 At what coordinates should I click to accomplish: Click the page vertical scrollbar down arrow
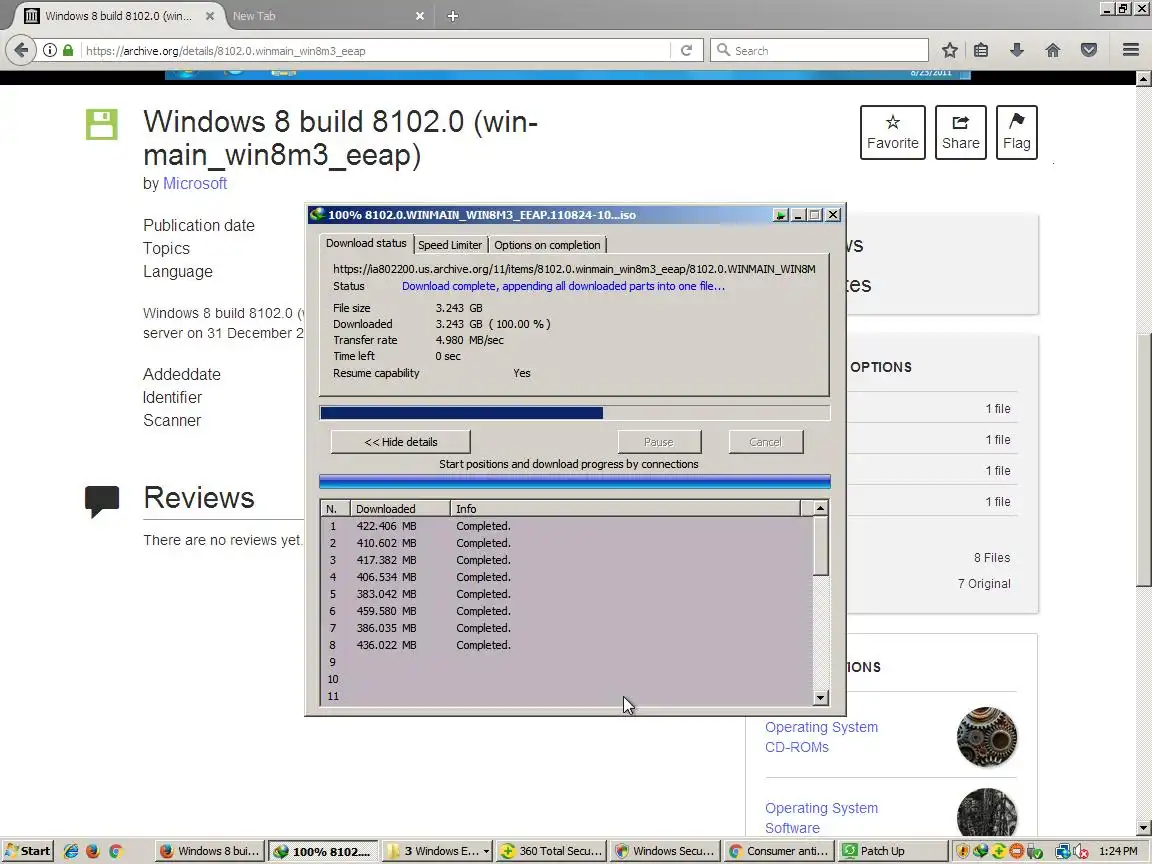click(x=1143, y=827)
